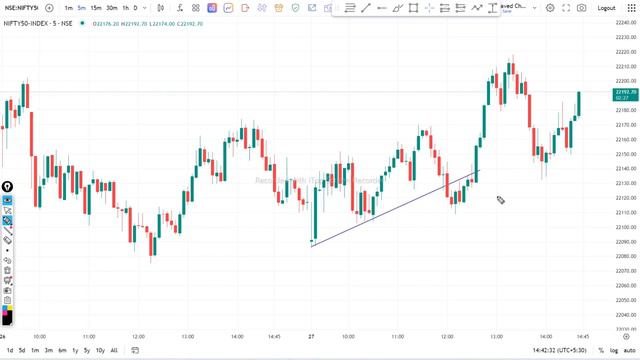Click the pop-out window icon
The image size is (640, 360).
312,8
